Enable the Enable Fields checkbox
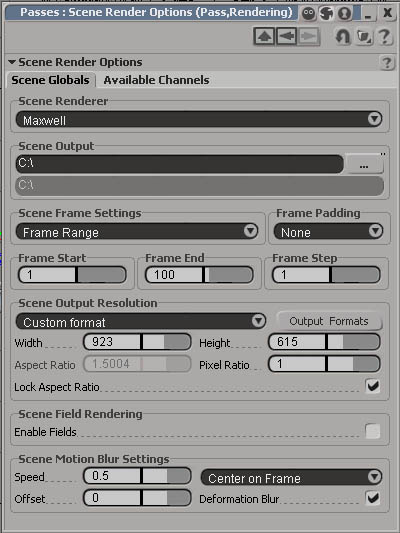The height and width of the screenshot is (533, 400). [373, 431]
